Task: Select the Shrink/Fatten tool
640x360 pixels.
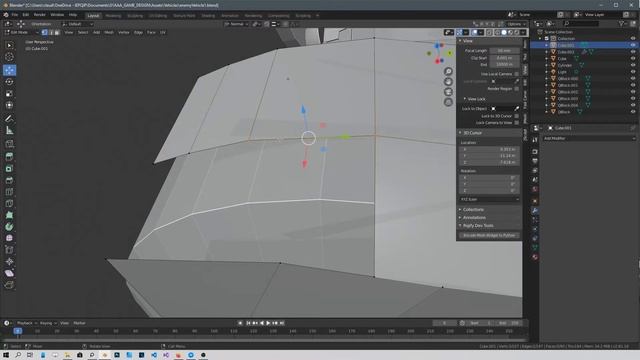Action: pyautogui.click(x=9, y=262)
